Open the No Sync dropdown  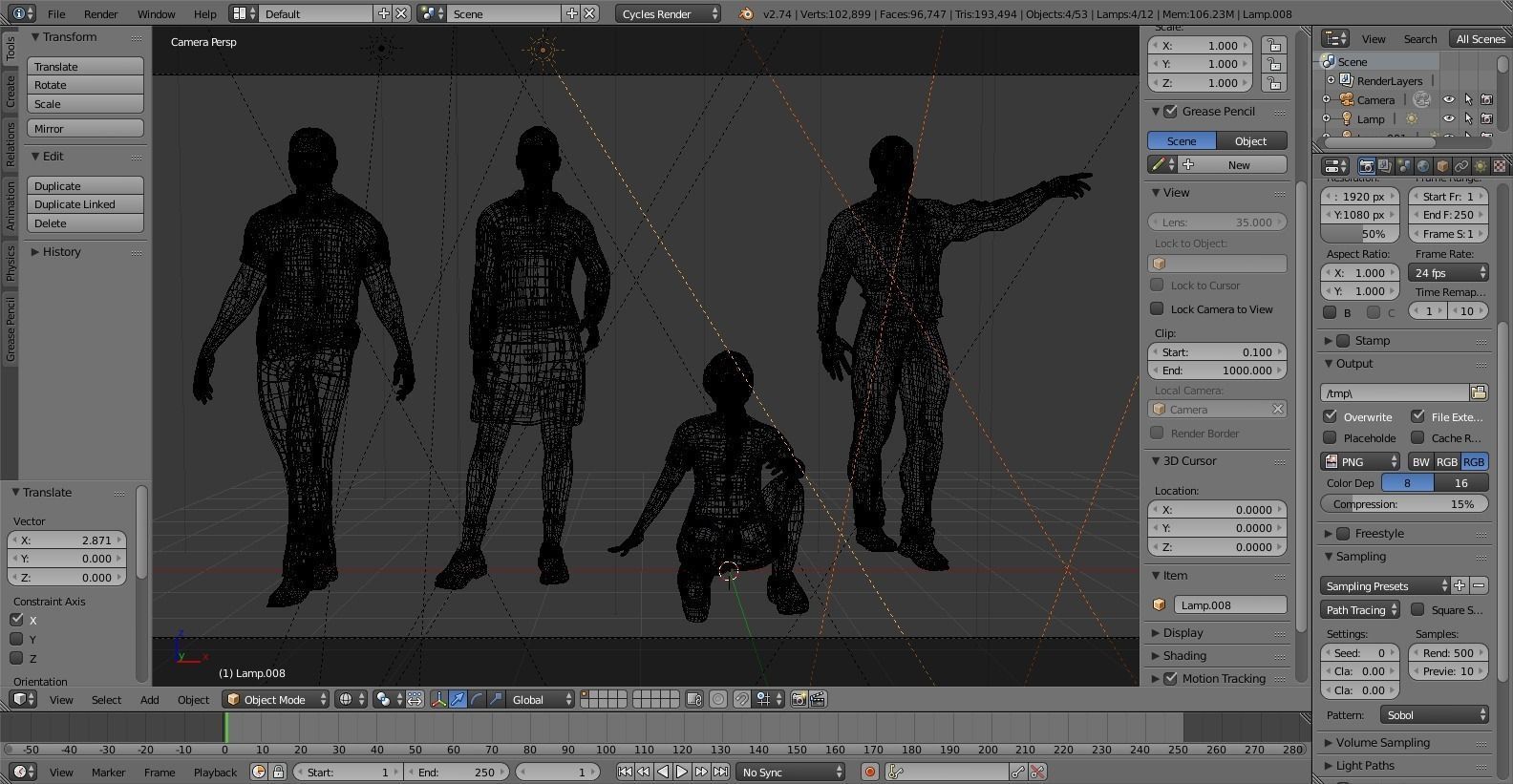[791, 772]
